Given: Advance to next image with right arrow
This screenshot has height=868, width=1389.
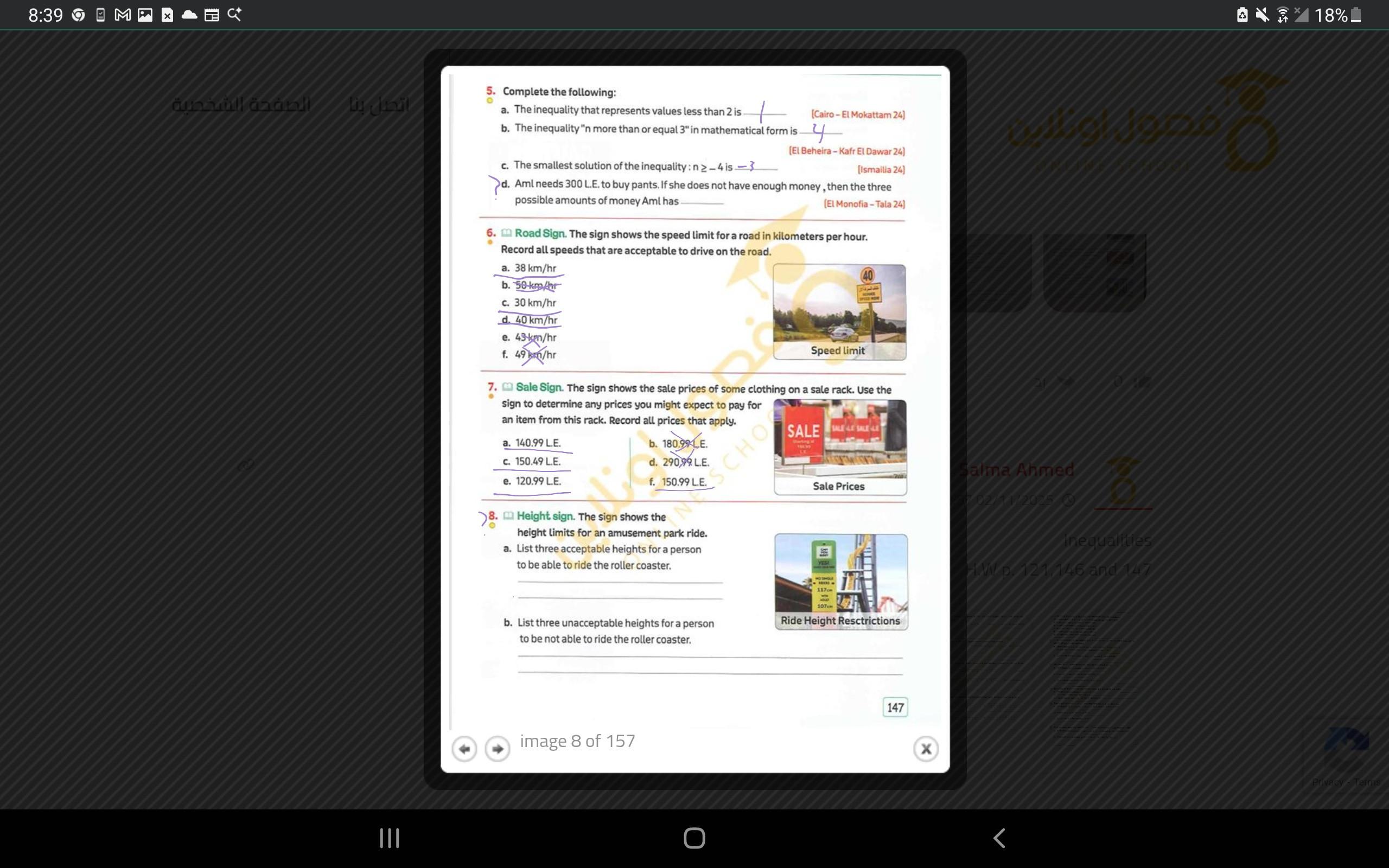Looking at the screenshot, I should coord(497,749).
